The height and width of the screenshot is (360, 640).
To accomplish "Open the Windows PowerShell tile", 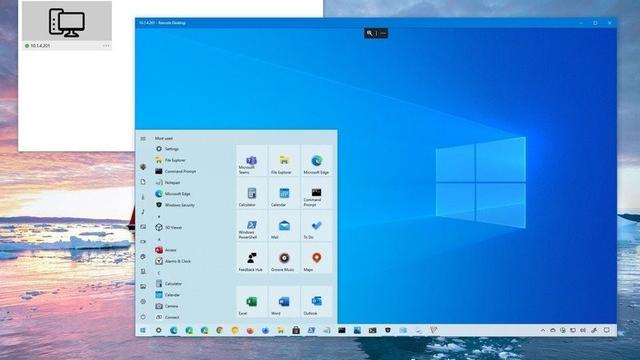I will coord(251,225).
